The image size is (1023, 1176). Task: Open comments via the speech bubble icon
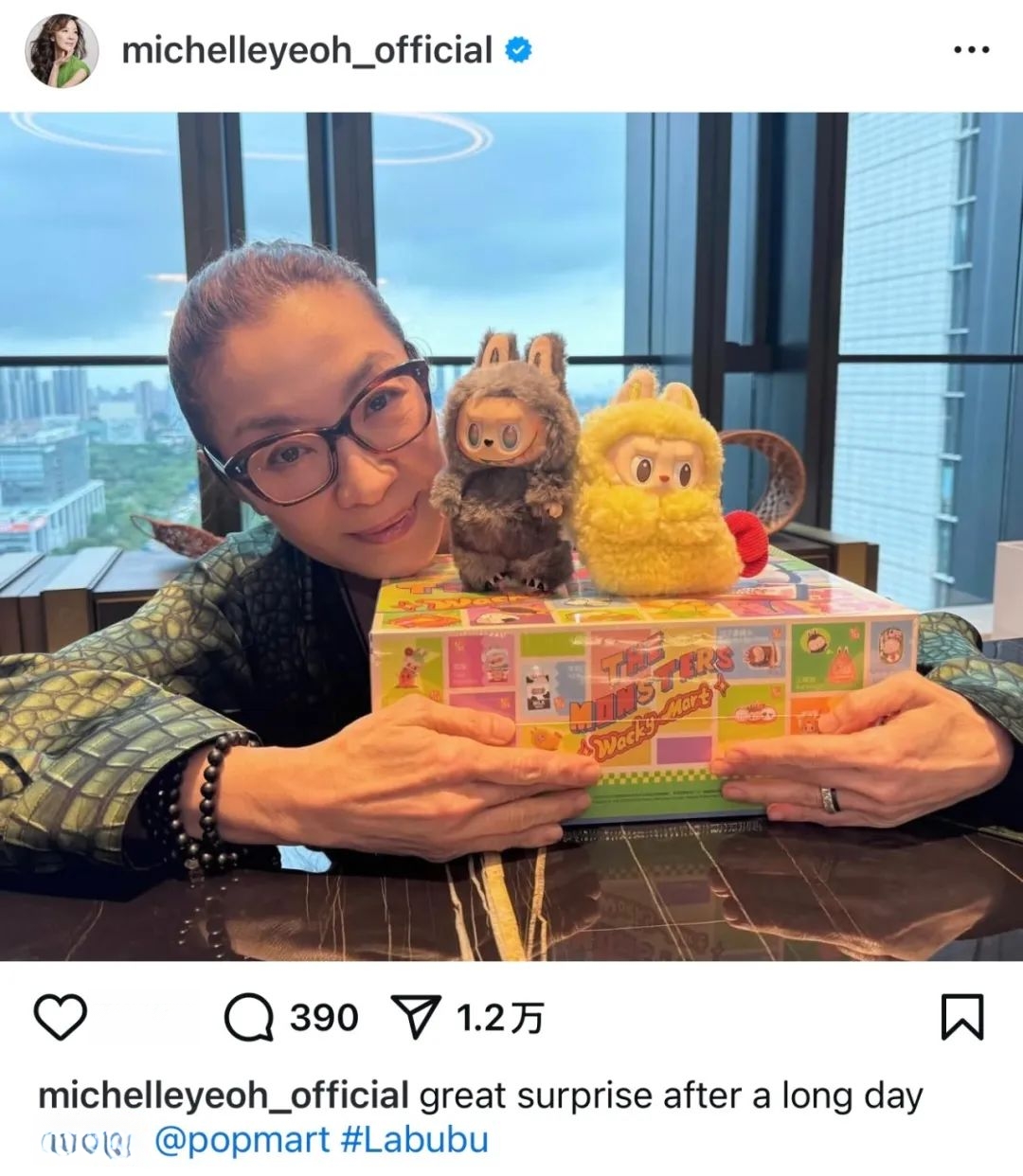click(248, 1019)
